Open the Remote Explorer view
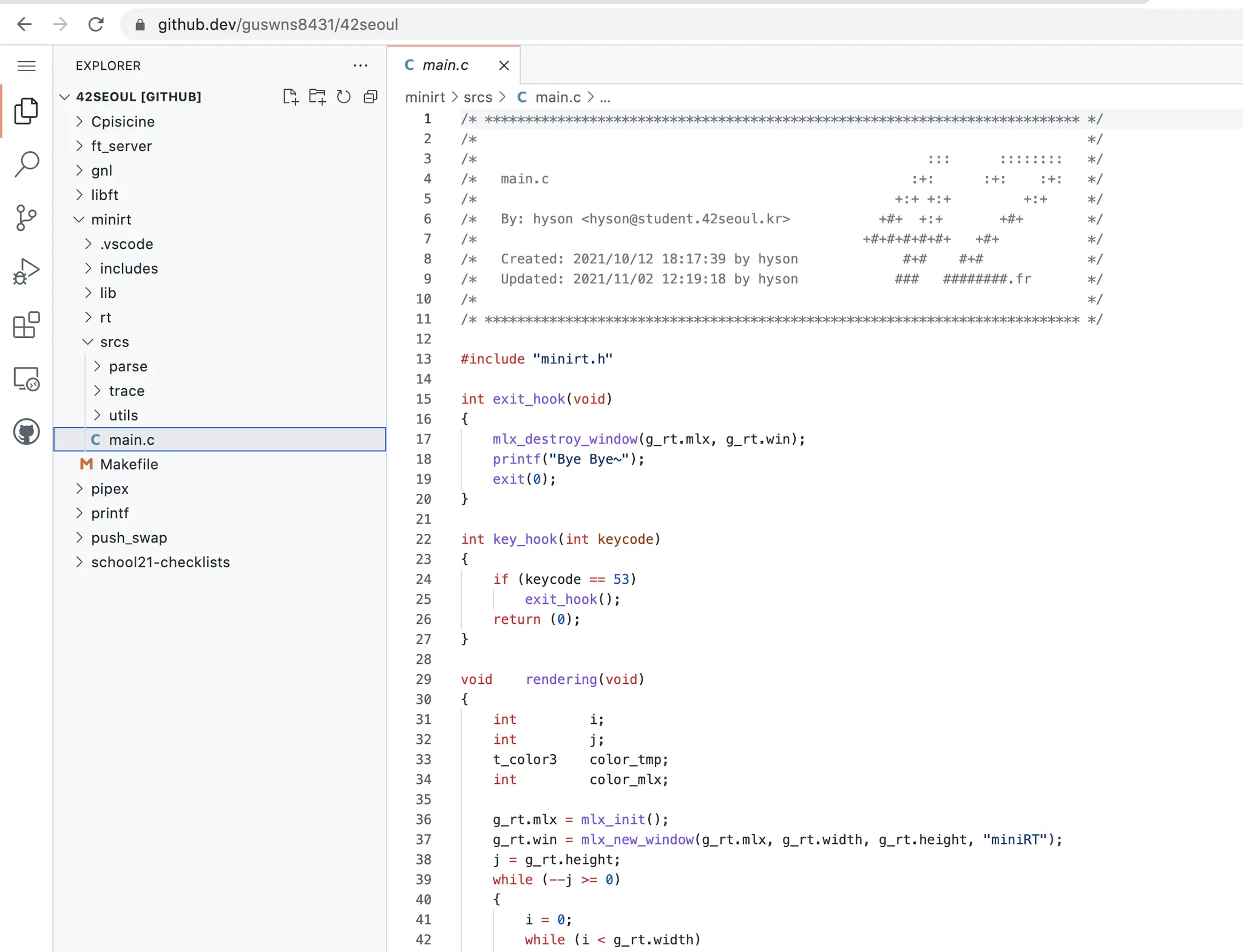This screenshot has height=952, width=1243. click(27, 379)
